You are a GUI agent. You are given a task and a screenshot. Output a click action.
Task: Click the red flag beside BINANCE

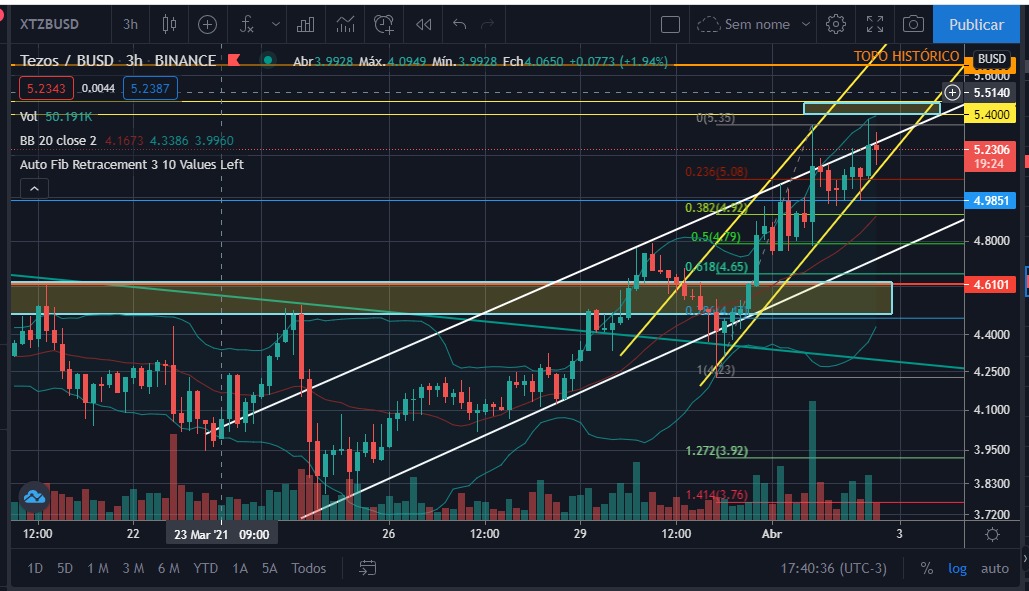(x=234, y=60)
